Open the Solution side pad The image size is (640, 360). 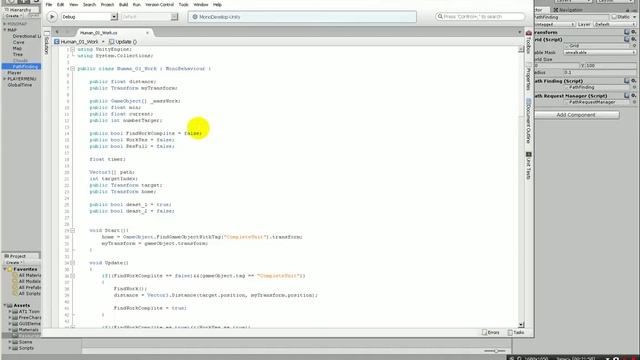(46, 42)
